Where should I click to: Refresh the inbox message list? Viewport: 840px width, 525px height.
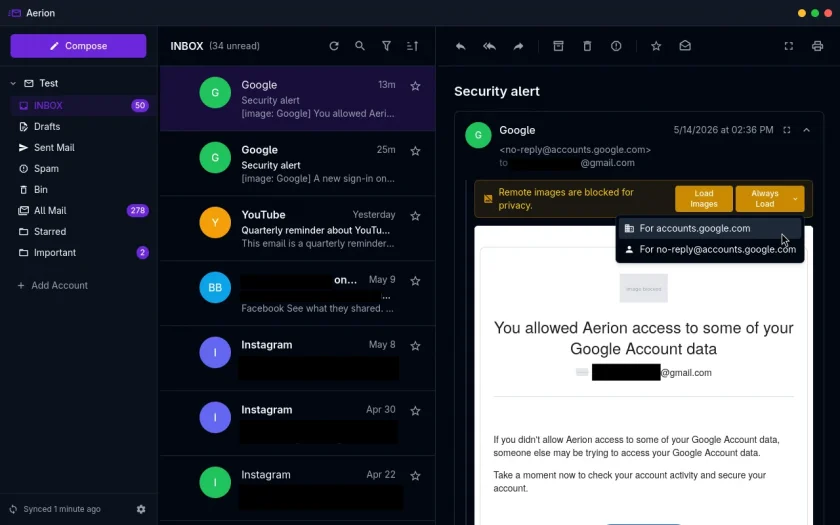coord(334,46)
